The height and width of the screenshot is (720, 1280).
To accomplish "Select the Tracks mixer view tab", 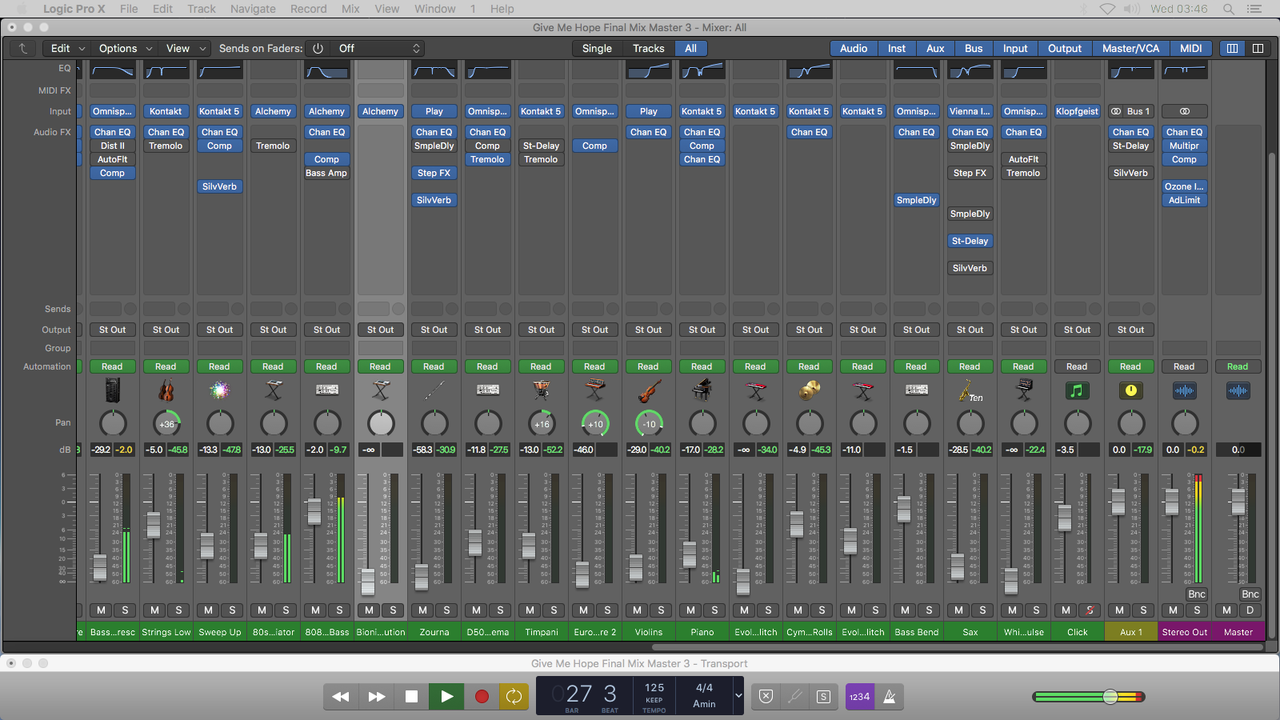I will click(x=648, y=48).
